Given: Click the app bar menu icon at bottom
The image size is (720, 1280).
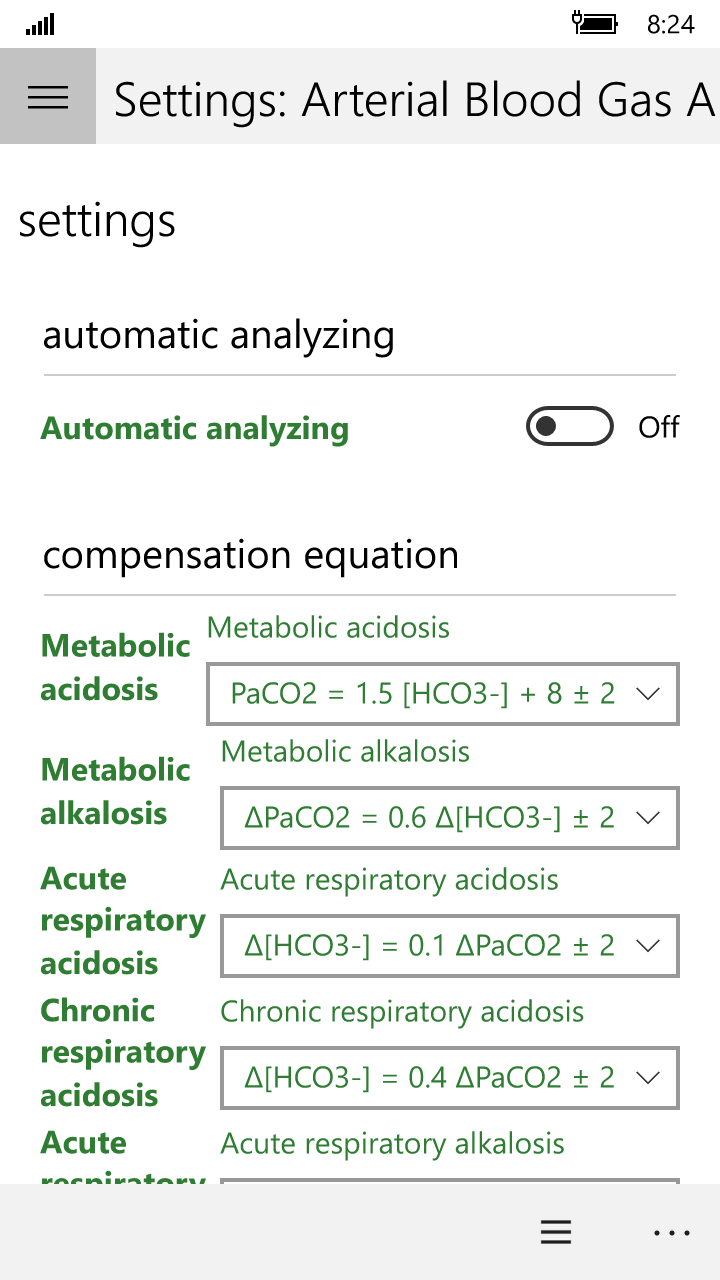Looking at the screenshot, I should tap(556, 1232).
